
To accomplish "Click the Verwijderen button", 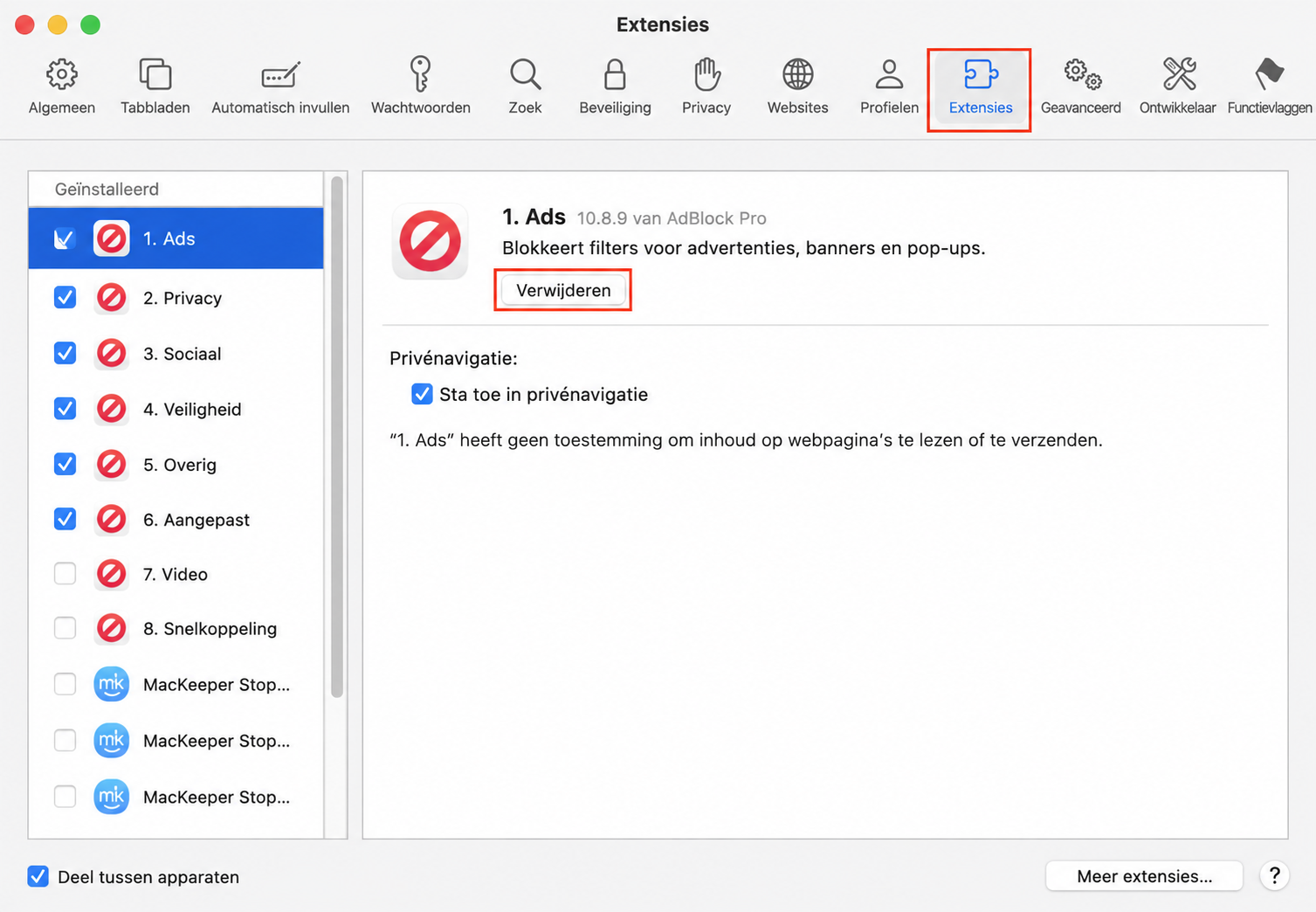I will [563, 290].
